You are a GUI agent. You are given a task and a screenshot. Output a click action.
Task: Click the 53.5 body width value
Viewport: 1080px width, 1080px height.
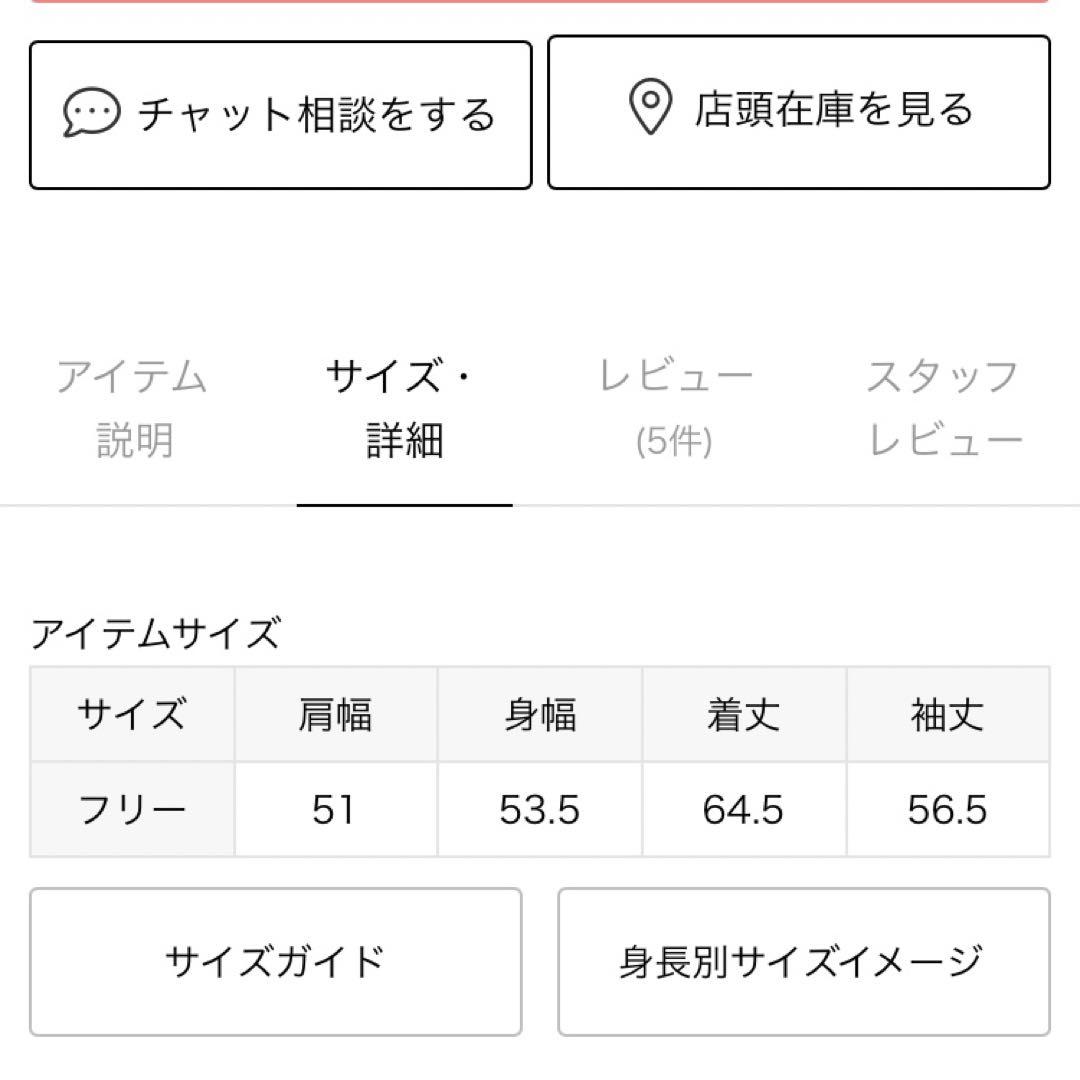[539, 809]
